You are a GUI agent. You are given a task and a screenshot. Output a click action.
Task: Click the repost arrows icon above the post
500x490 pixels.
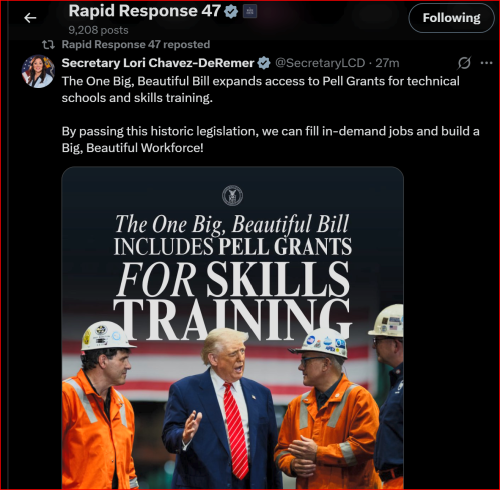pyautogui.click(x=49, y=44)
